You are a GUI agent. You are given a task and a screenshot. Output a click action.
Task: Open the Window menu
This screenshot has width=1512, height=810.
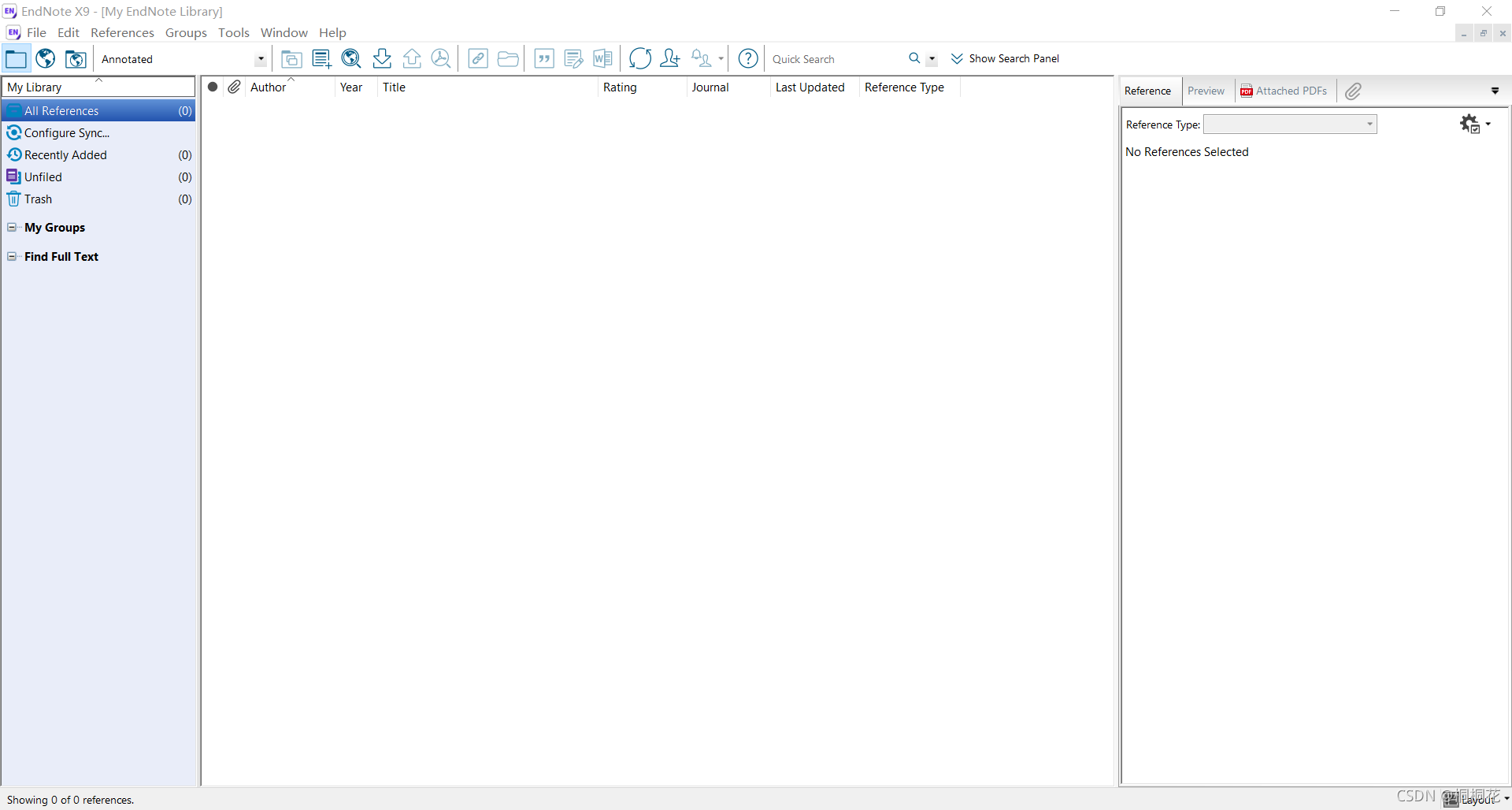tap(284, 33)
